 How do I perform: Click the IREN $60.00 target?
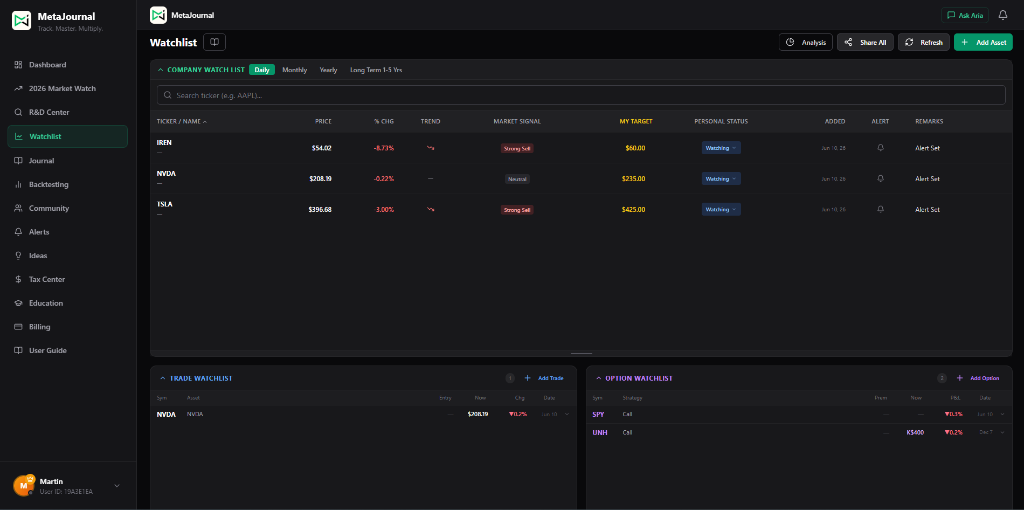coord(635,148)
